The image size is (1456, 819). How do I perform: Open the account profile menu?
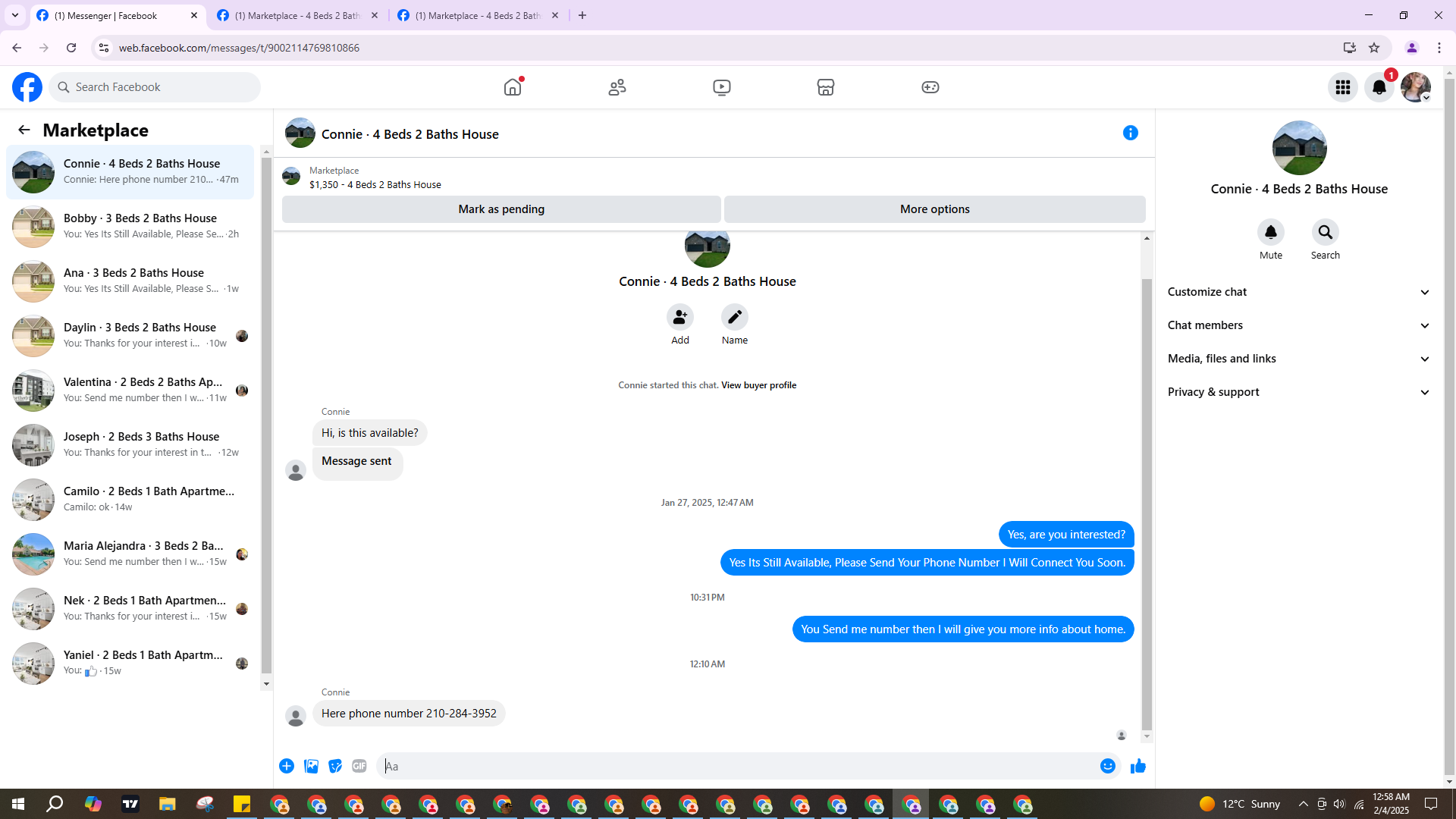[1416, 87]
